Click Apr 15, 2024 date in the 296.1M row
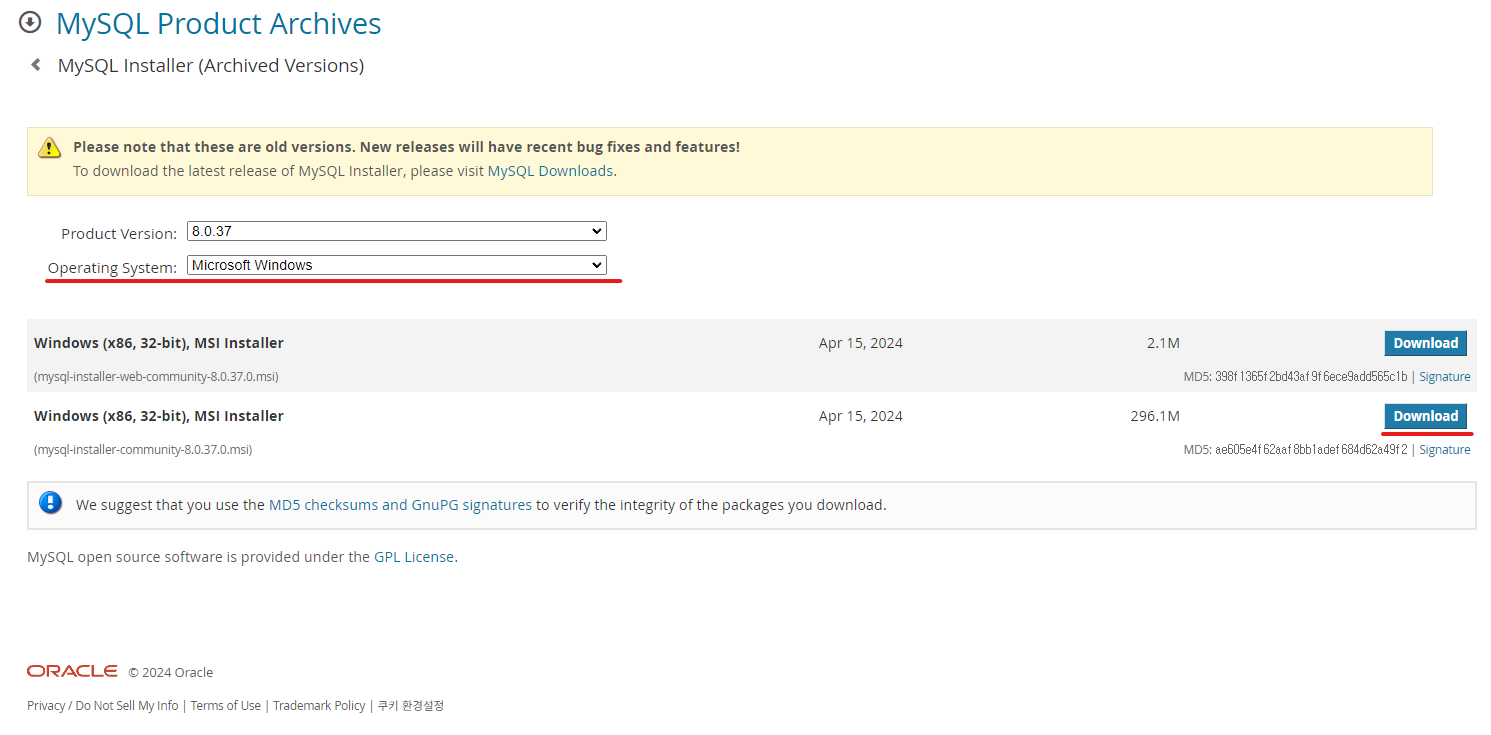This screenshot has width=1491, height=735. point(861,416)
